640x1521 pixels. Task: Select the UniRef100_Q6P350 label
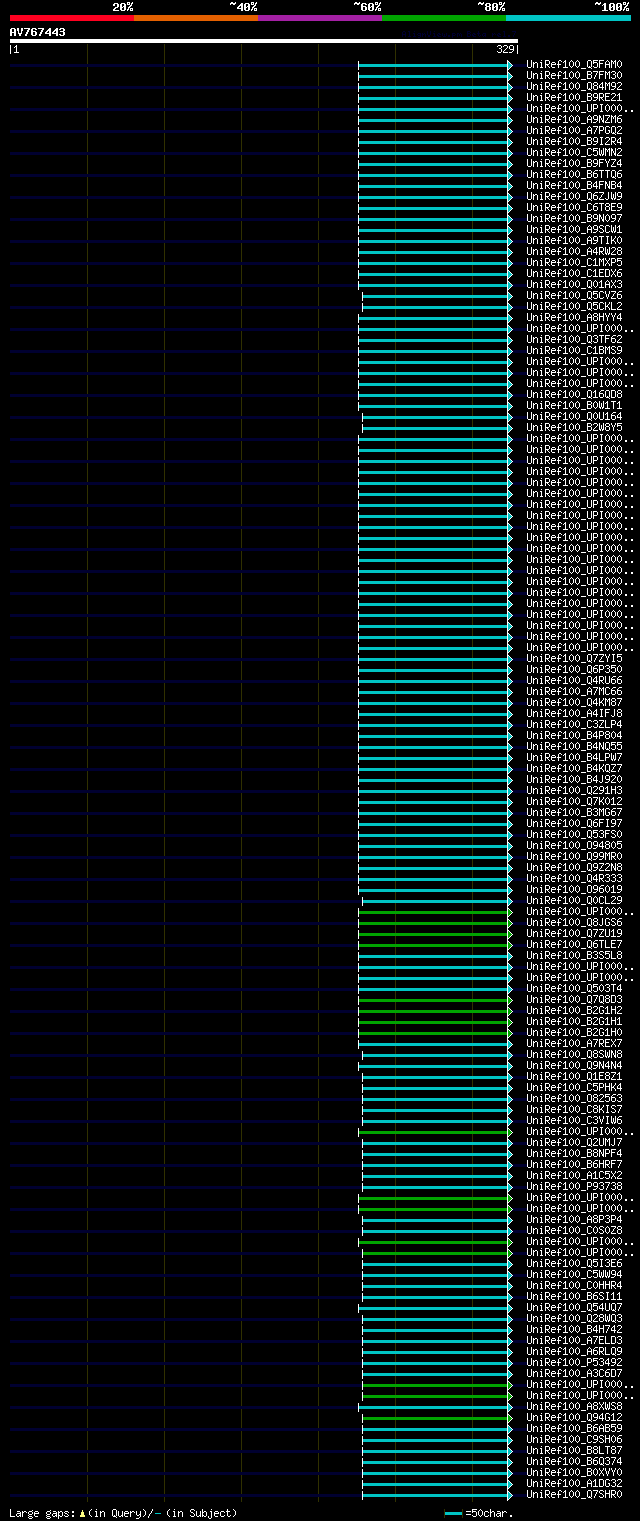coord(574,670)
